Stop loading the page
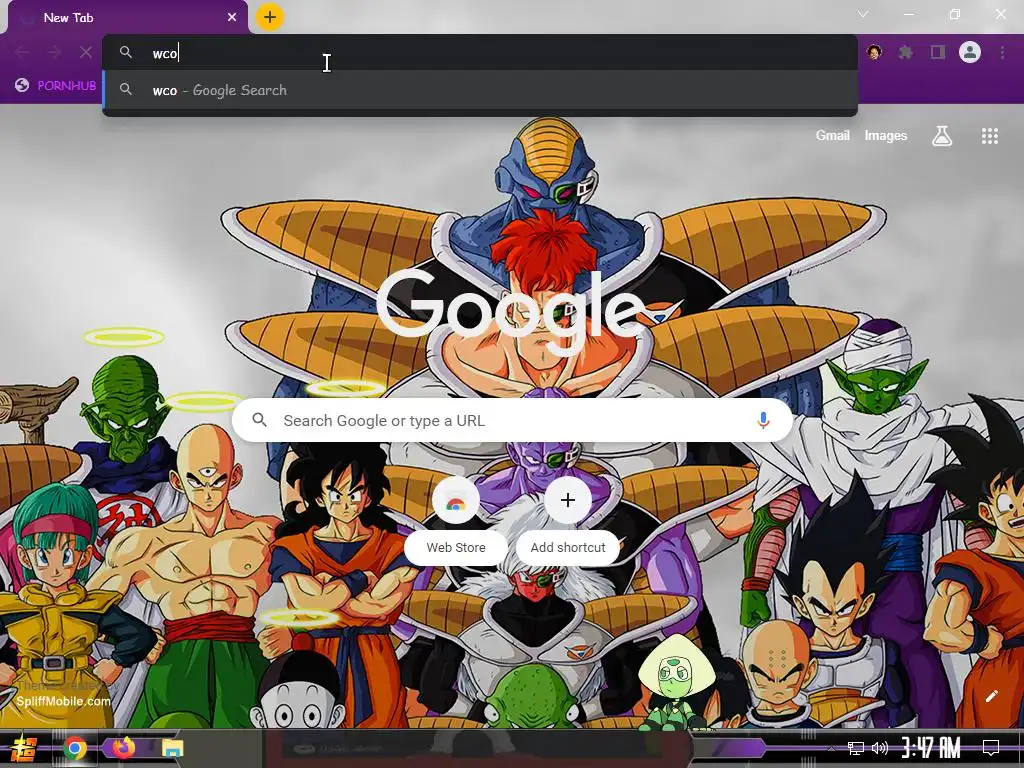 (86, 52)
